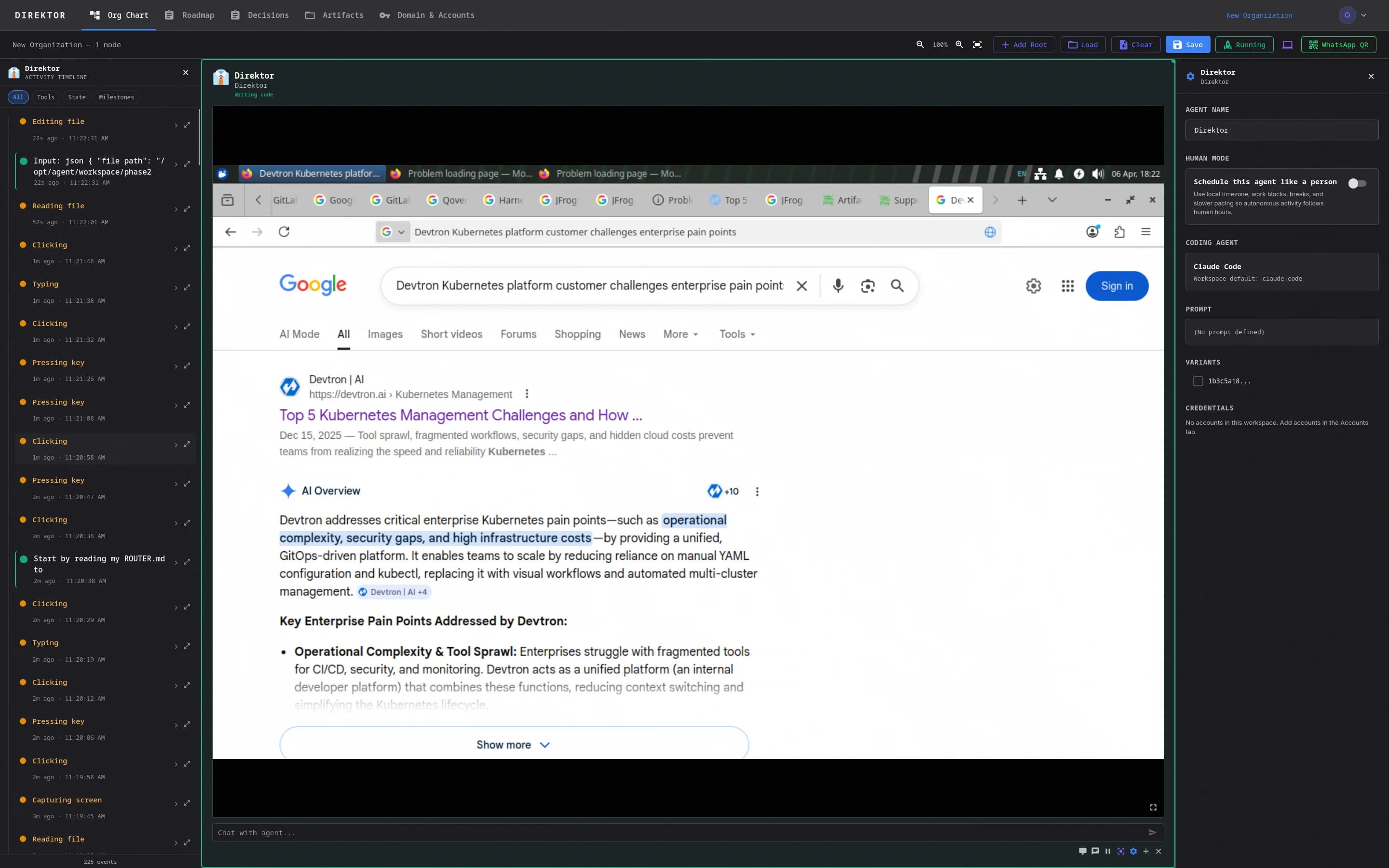Open the user account dropdown chevron
The image size is (1389, 868).
[x=1363, y=15]
